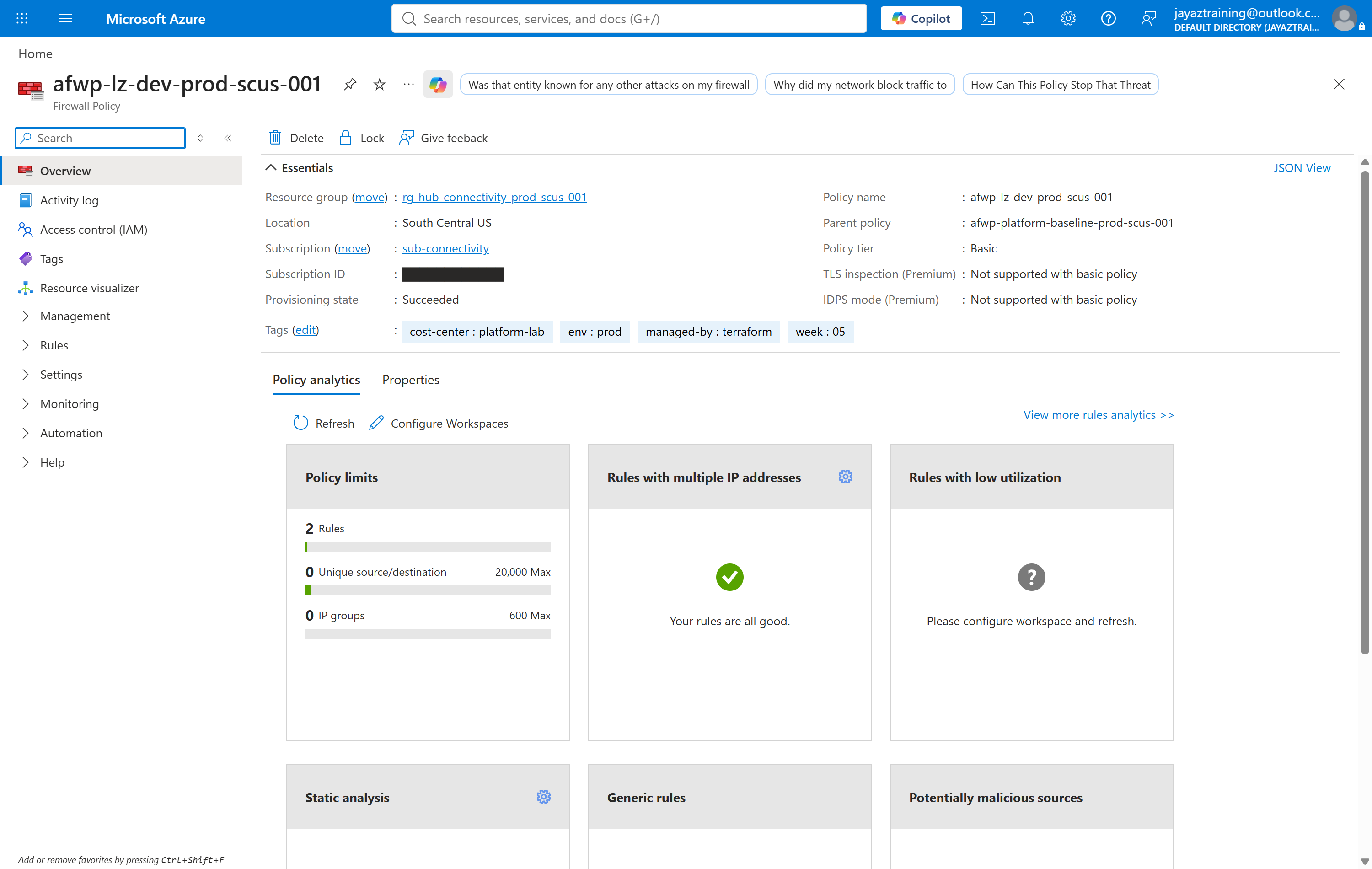The width and height of the screenshot is (1372, 869).
Task: Expand the Management section
Action: click(25, 316)
